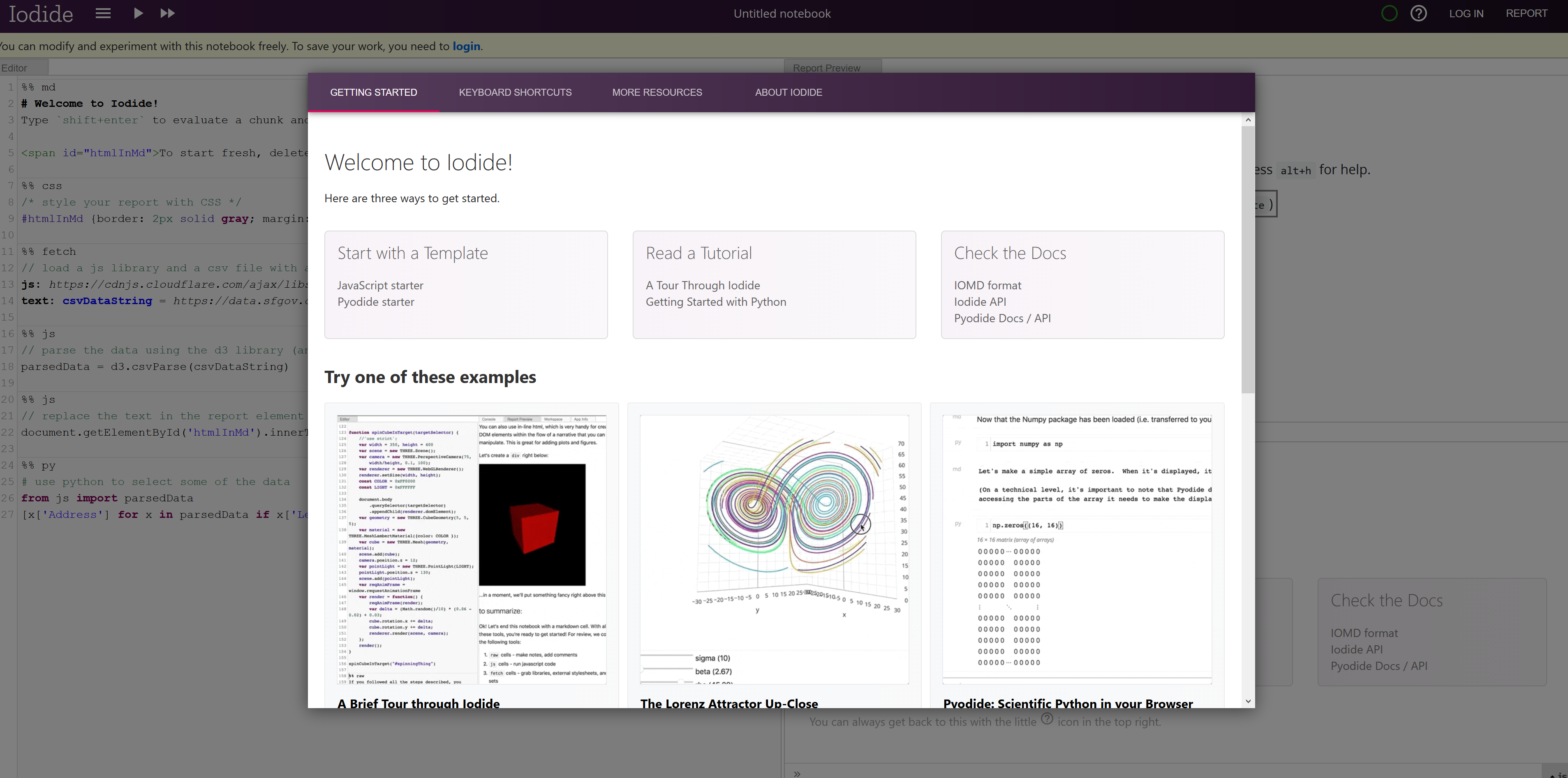Open Pyodide Docs / API in the dialog
This screenshot has width=1568, height=778.
1003,318
